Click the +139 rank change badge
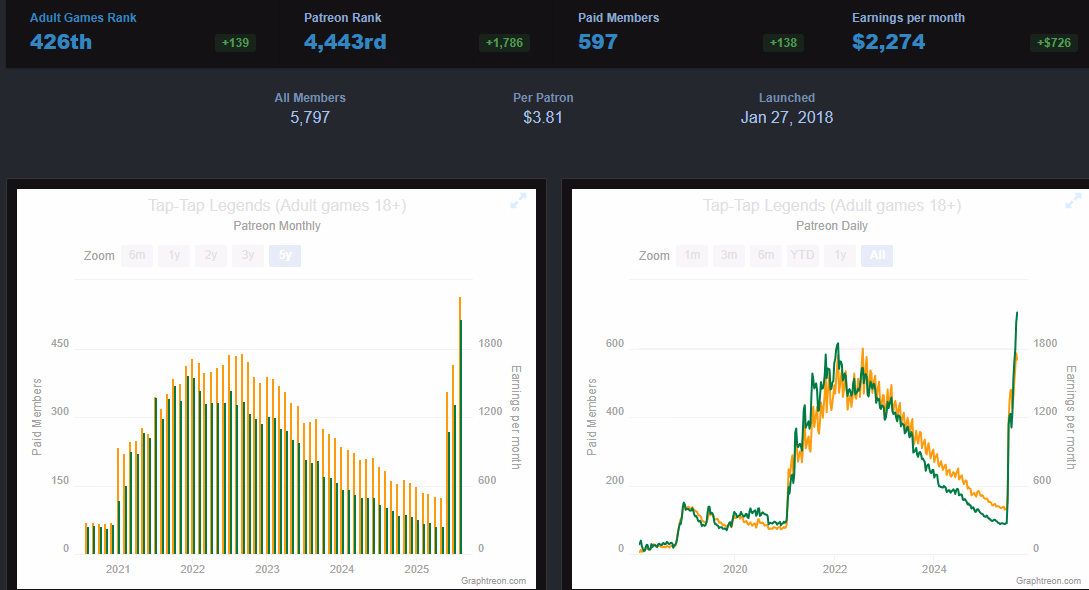 (x=235, y=43)
